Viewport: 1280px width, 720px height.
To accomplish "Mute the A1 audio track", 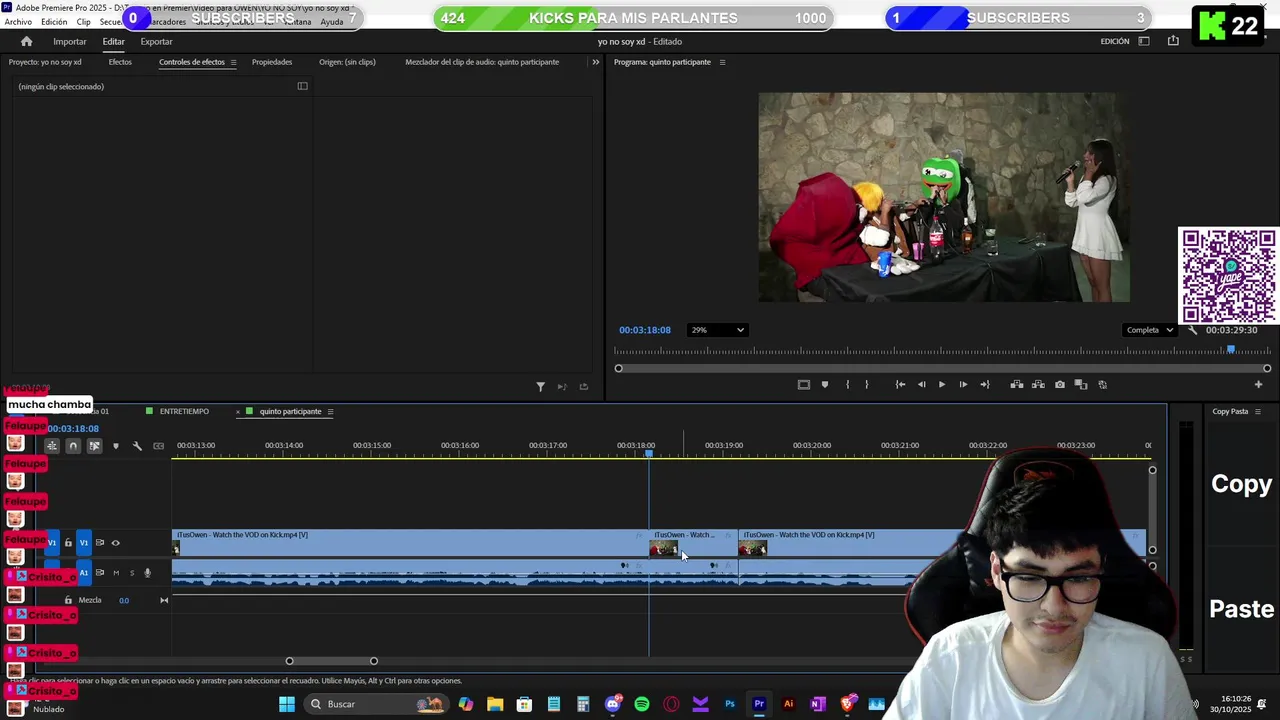I will pyautogui.click(x=116, y=573).
